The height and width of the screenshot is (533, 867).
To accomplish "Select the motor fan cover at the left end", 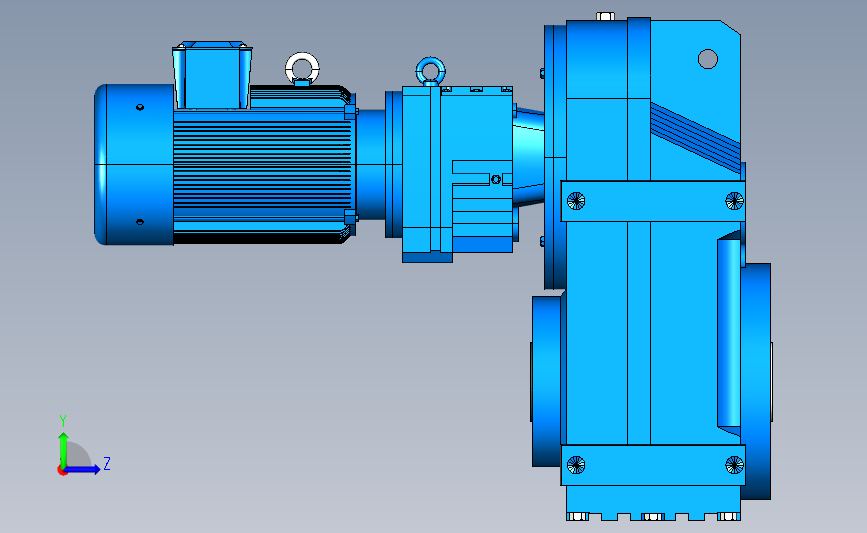I will pyautogui.click(x=134, y=164).
